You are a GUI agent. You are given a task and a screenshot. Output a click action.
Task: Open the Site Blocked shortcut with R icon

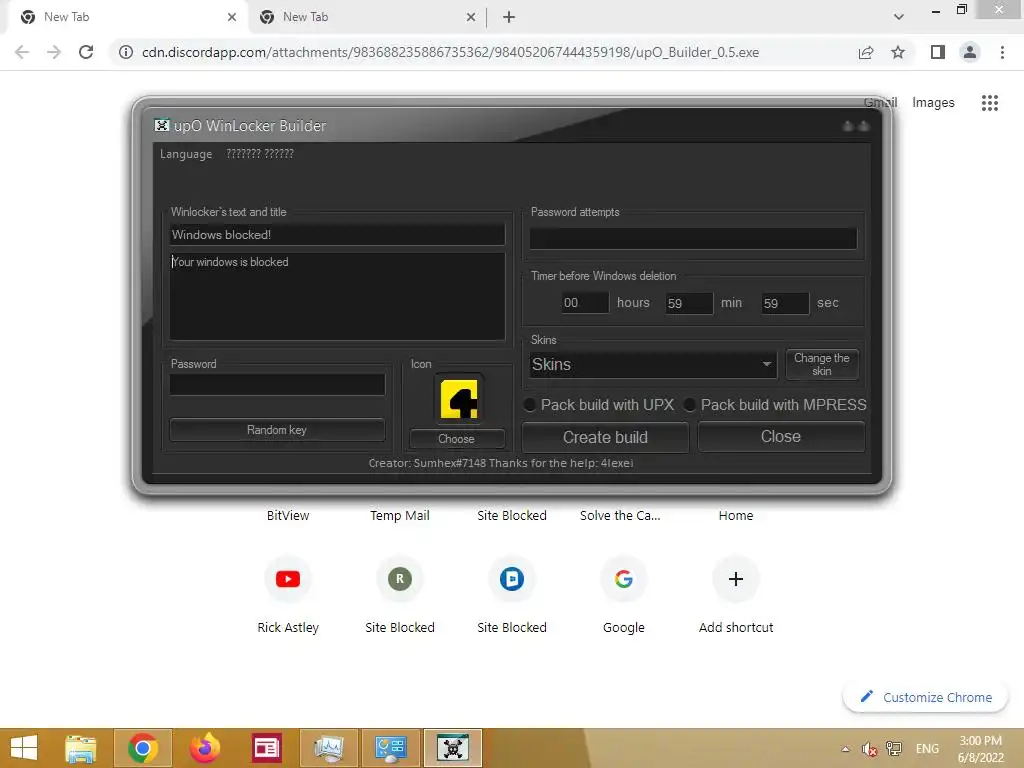click(400, 579)
